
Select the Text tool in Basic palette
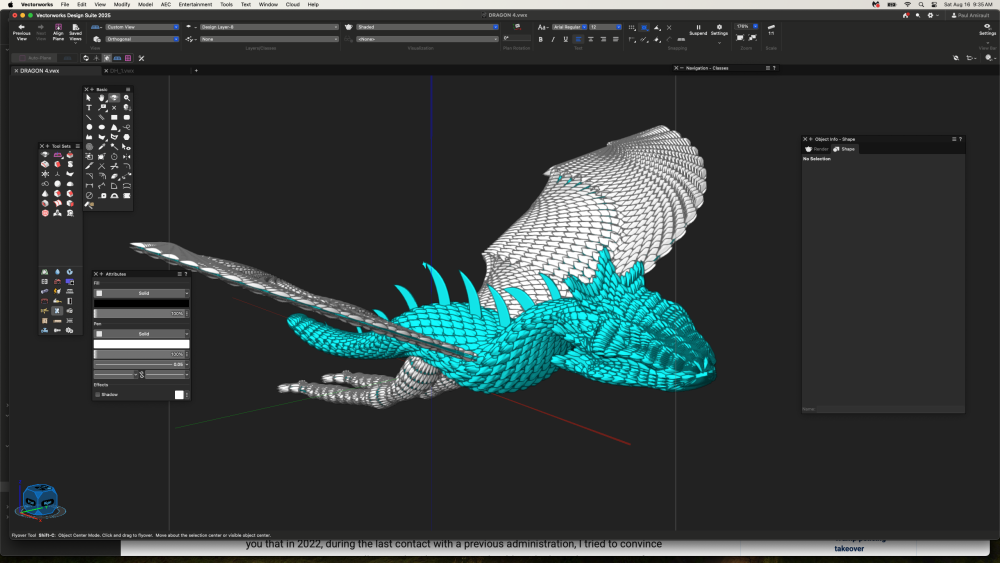click(x=89, y=108)
